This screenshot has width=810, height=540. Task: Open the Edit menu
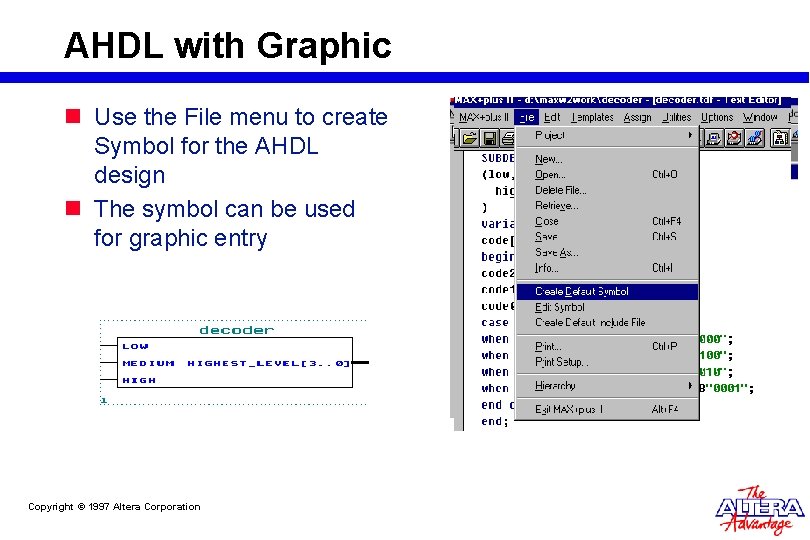[552, 117]
